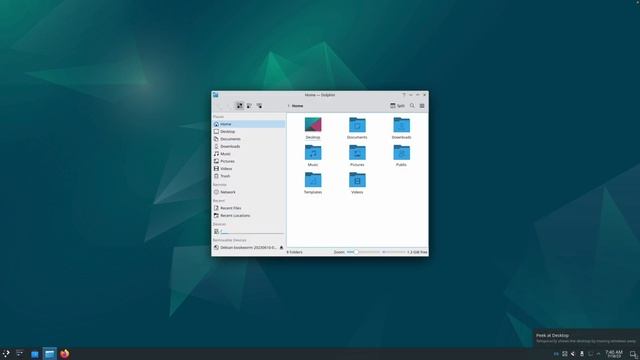Viewport: 640px width, 360px height.
Task: Expand hidden system tray icons arrow
Action: point(598,354)
